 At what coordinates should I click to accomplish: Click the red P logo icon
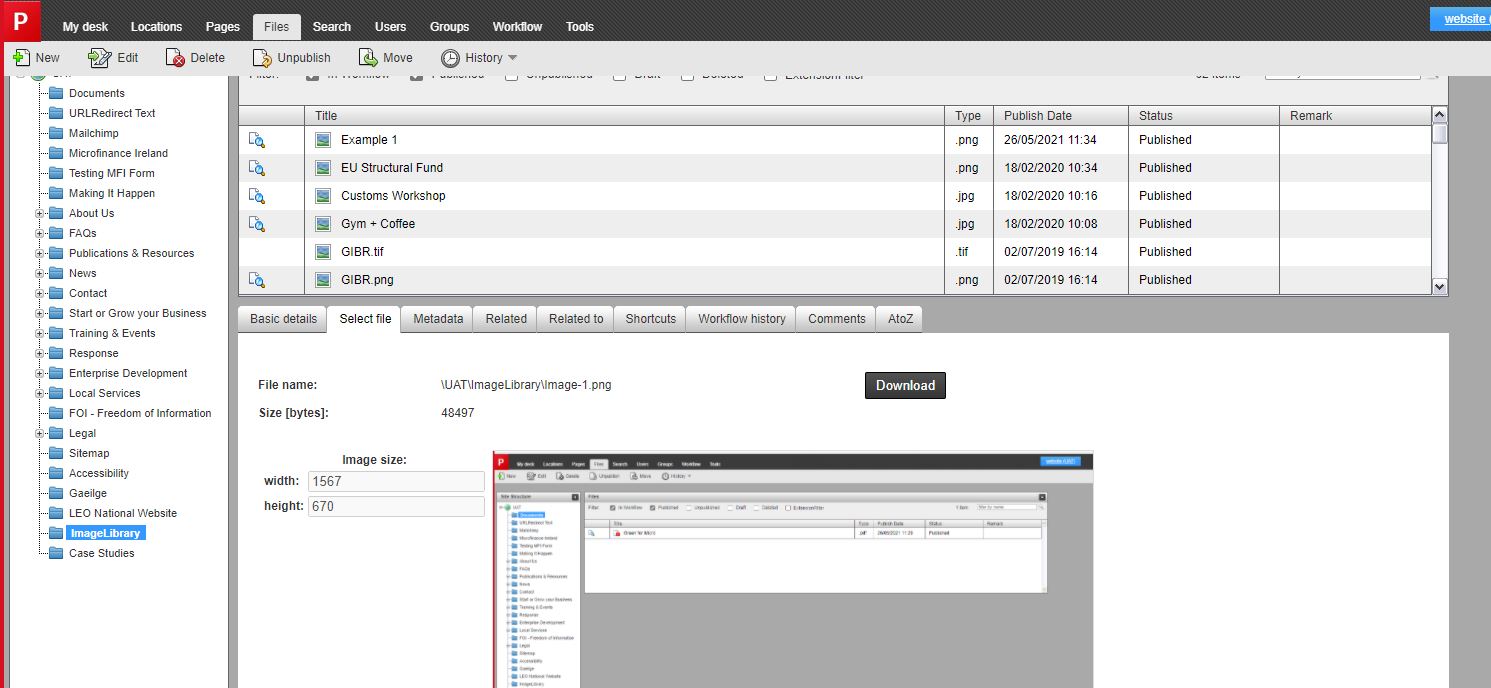[x=20, y=20]
